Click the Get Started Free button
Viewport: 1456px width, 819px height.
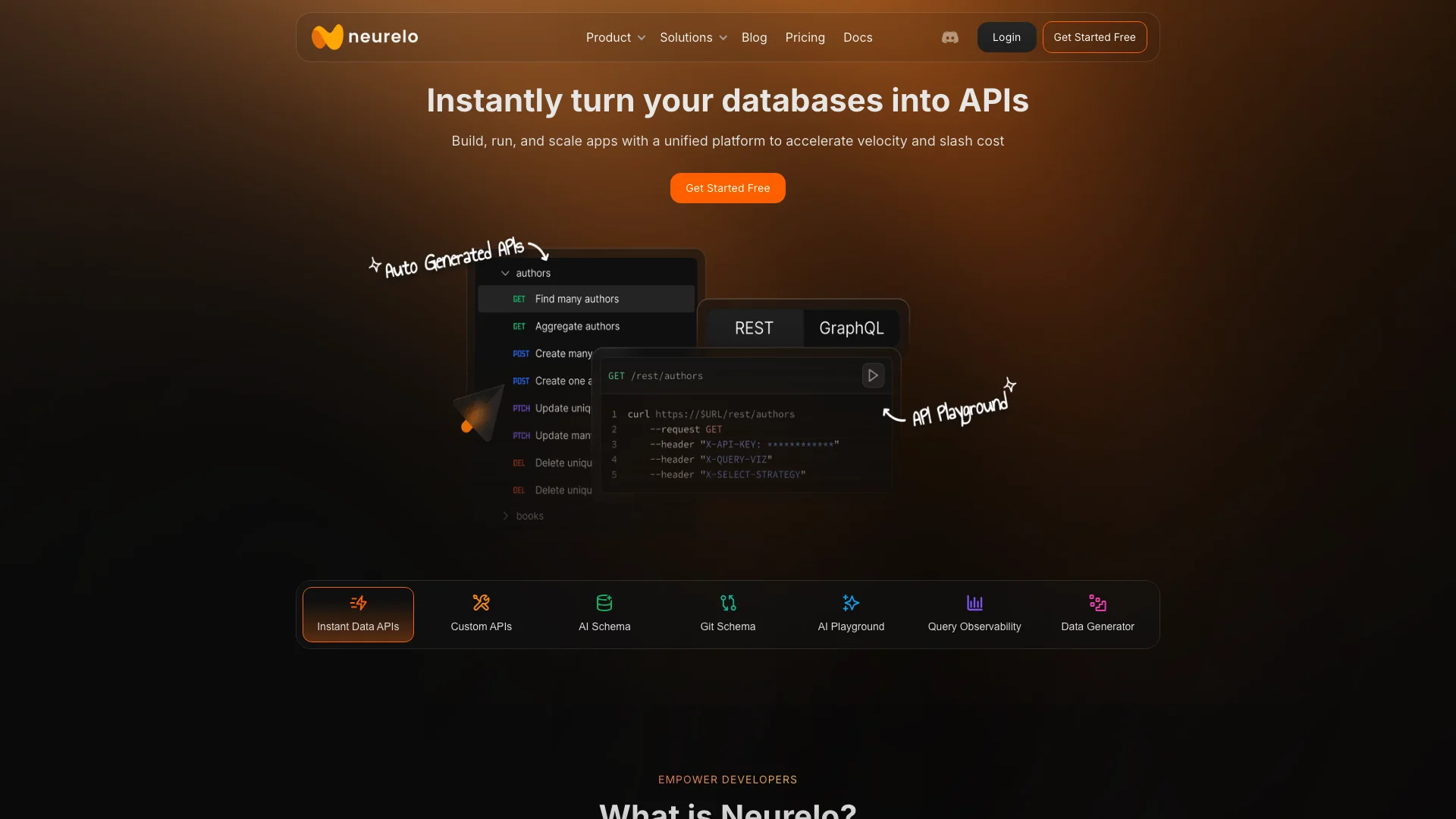coord(728,187)
